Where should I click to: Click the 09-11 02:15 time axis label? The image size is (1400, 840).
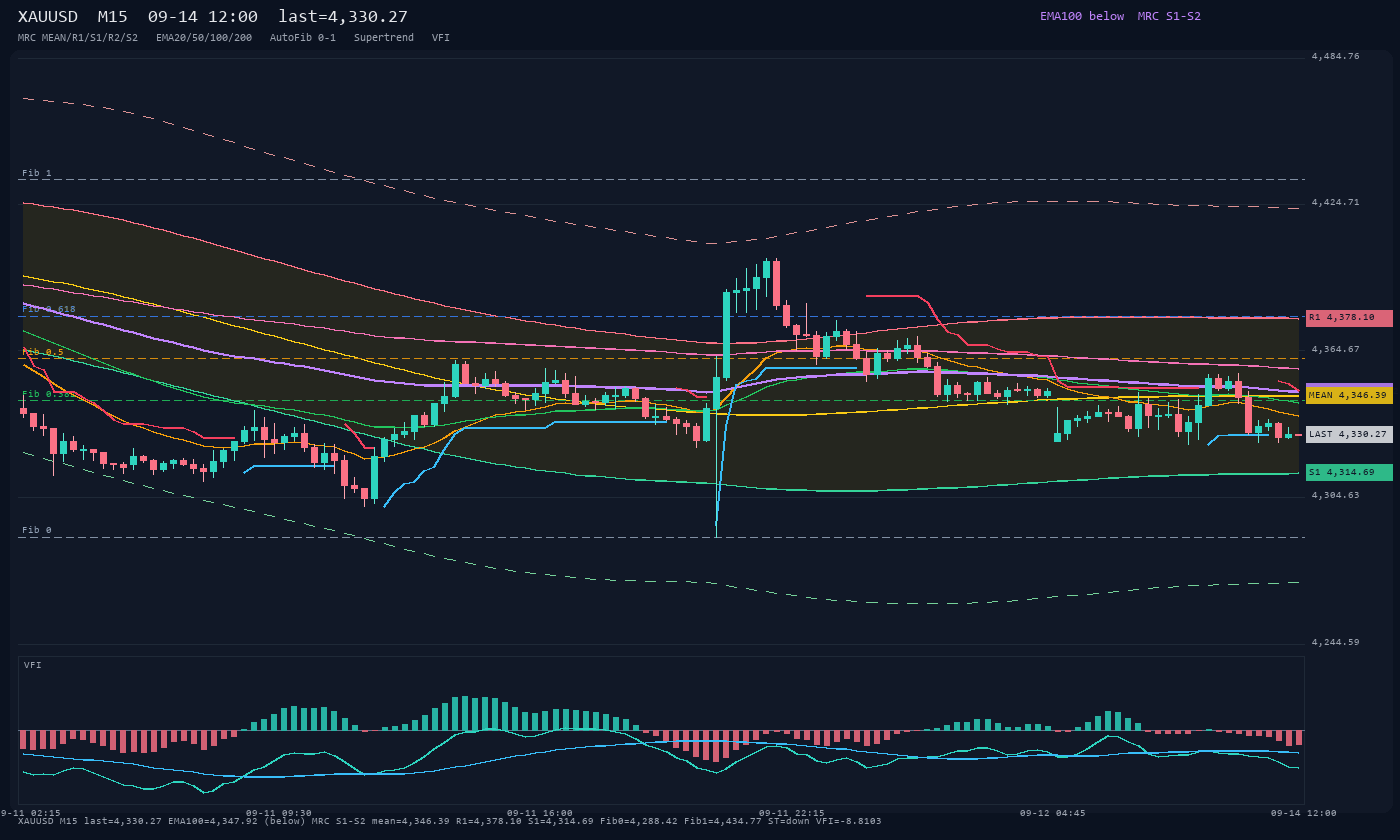click(30, 813)
